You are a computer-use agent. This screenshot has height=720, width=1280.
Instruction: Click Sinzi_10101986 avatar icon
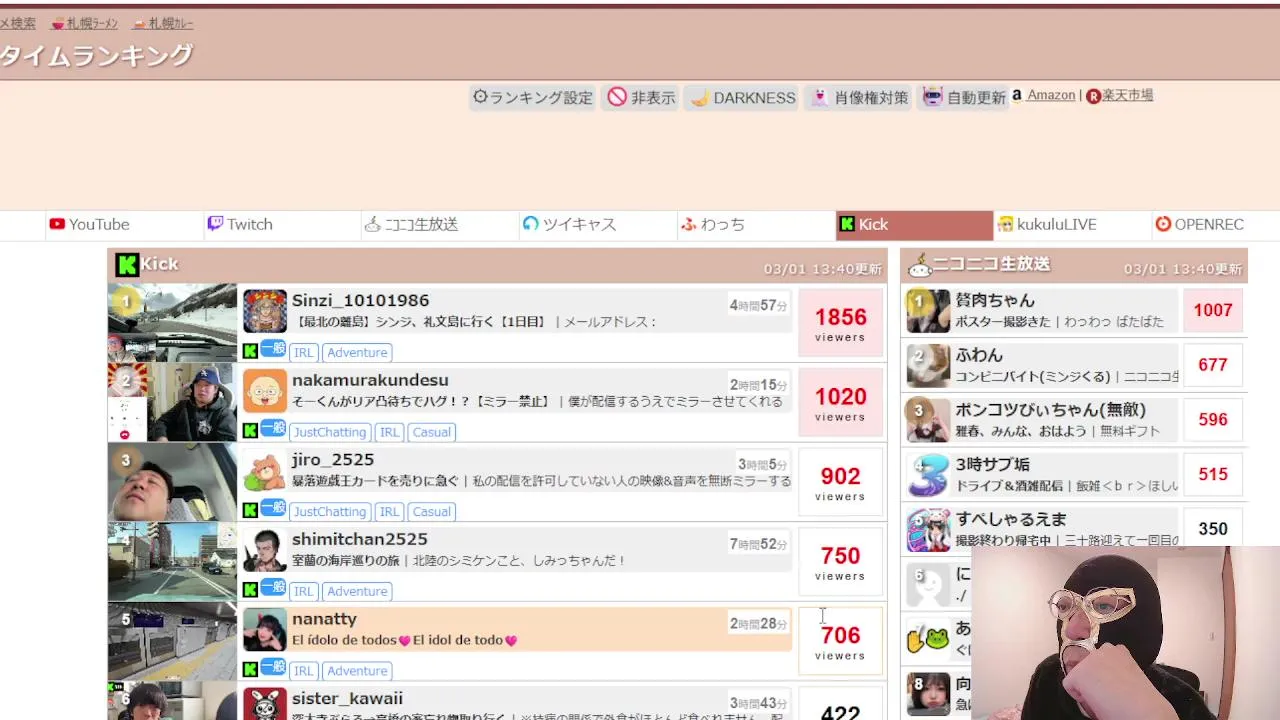pos(265,312)
